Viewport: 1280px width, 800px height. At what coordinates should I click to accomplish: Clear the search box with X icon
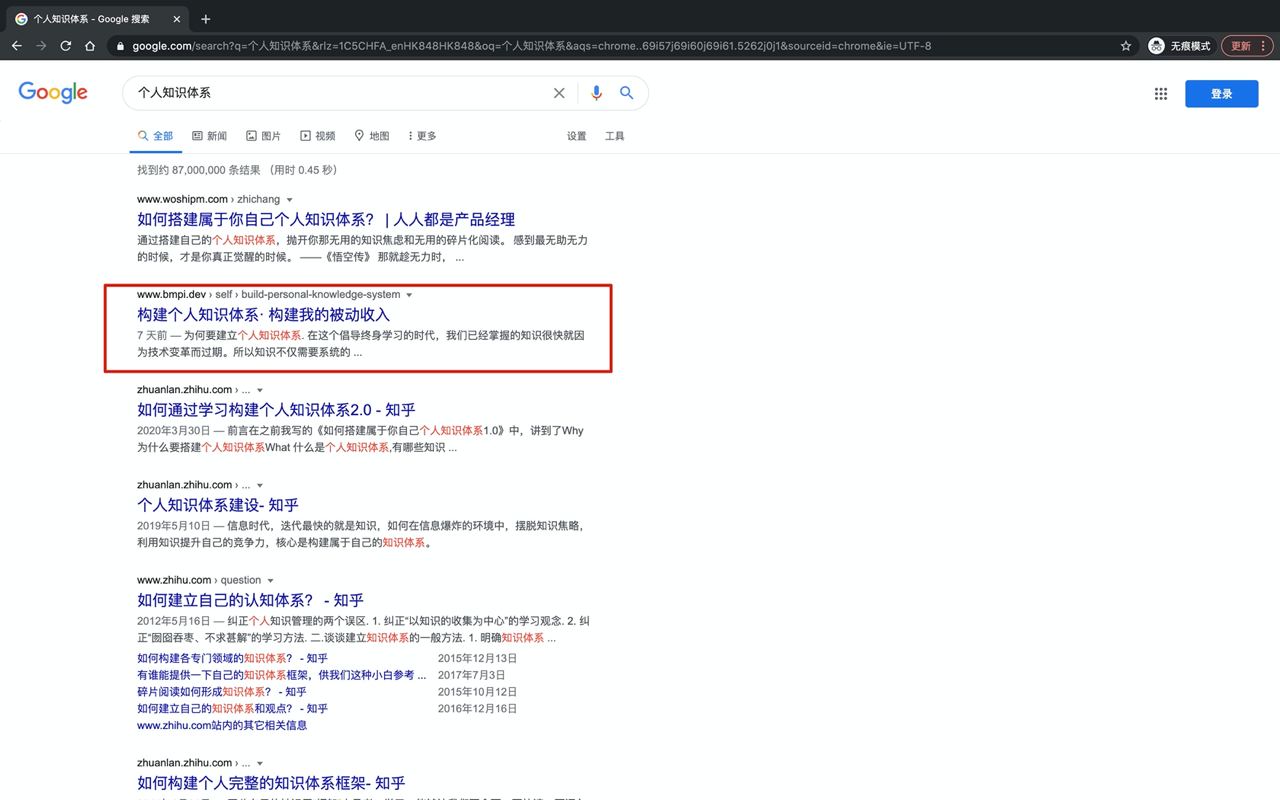tap(559, 93)
